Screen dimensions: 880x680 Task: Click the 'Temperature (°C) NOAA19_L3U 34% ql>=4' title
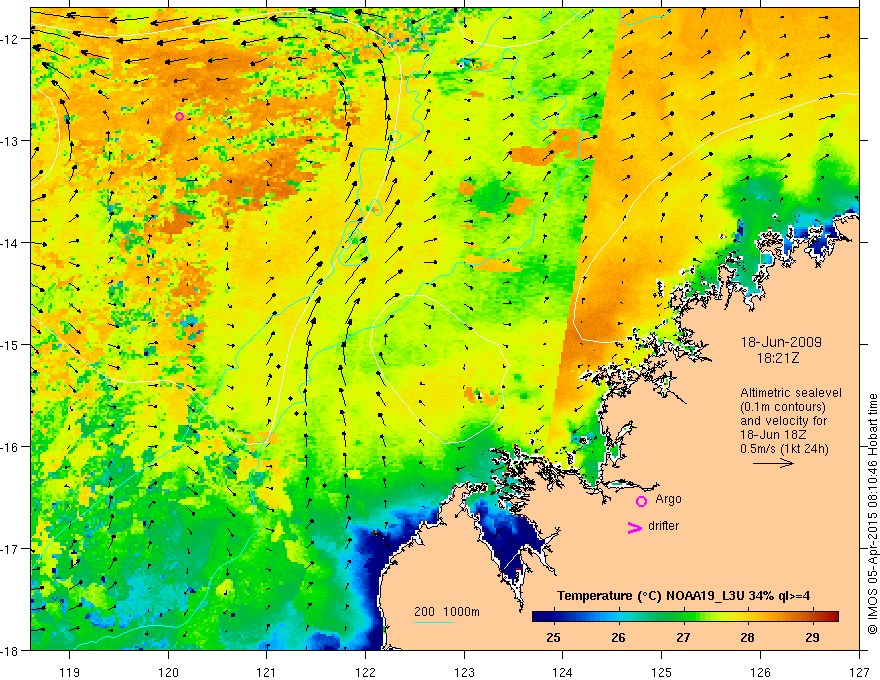(x=684, y=596)
